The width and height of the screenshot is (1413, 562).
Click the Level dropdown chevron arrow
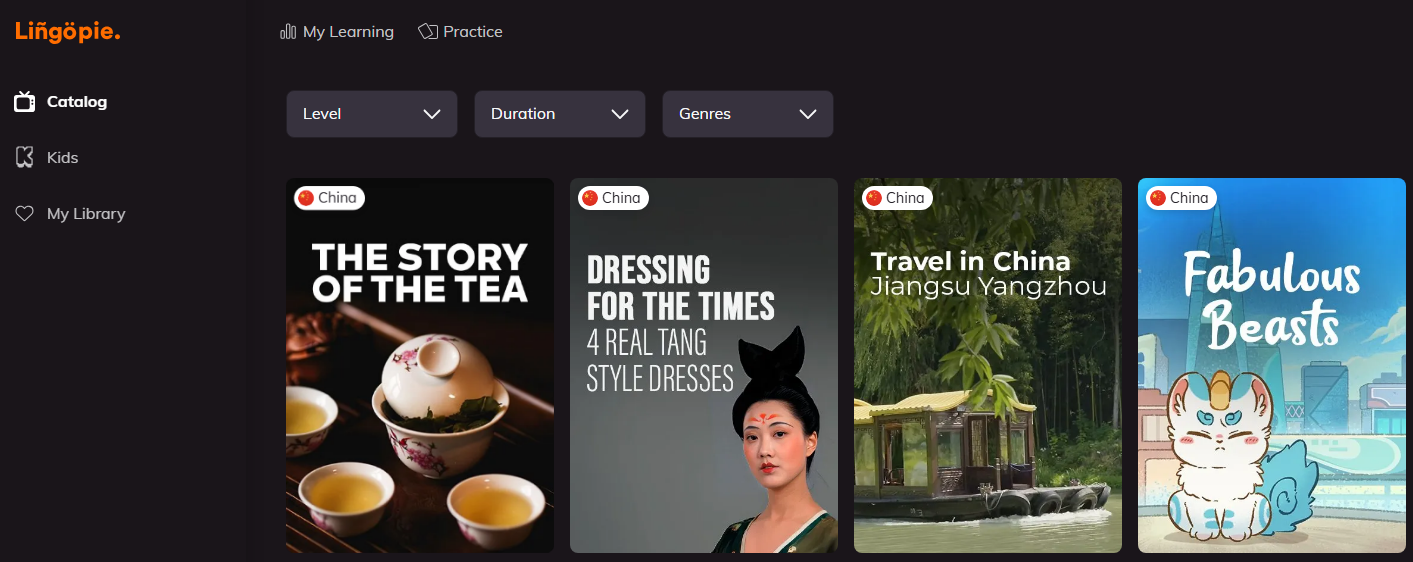pos(432,114)
